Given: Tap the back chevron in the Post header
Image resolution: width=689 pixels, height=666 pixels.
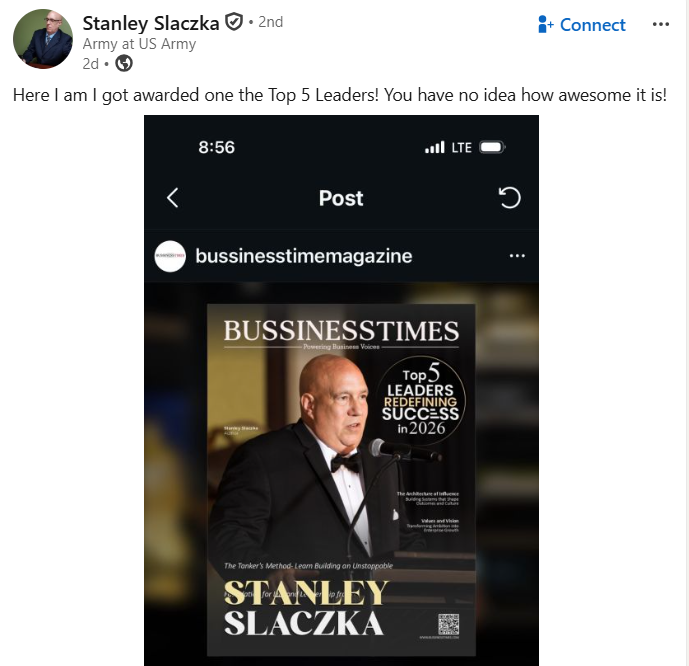Looking at the screenshot, I should coord(172,198).
